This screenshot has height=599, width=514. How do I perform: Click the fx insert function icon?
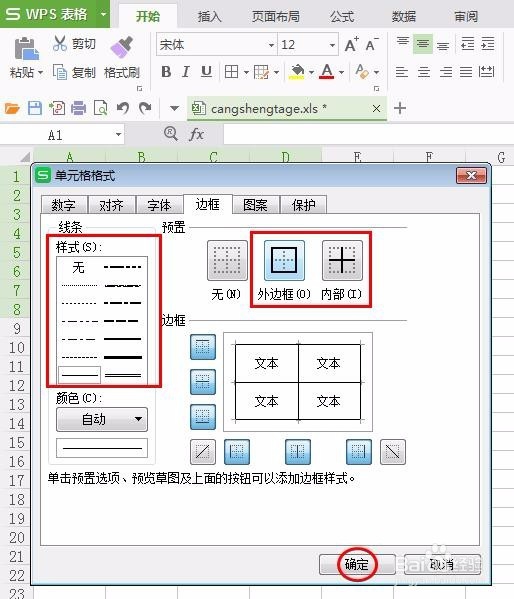(x=196, y=134)
